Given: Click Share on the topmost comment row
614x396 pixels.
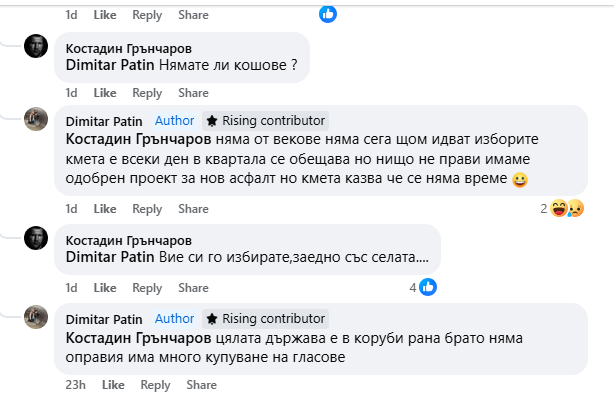Looking at the screenshot, I should [193, 15].
